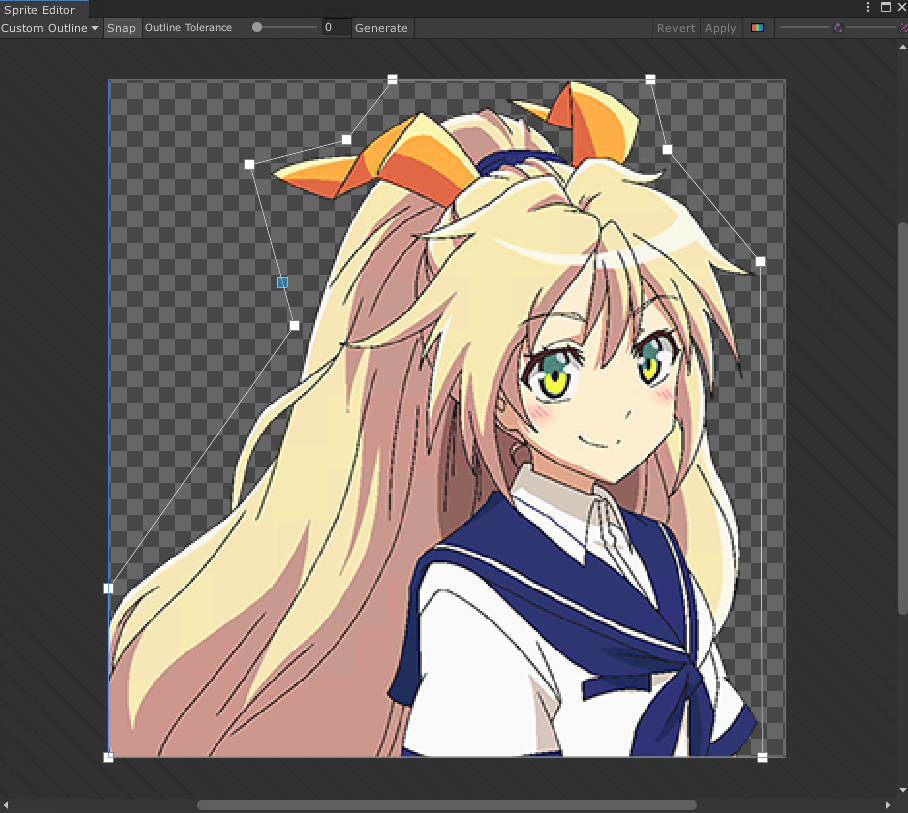908x813 pixels.
Task: Select the highlighted blue outline control point
Action: (283, 283)
